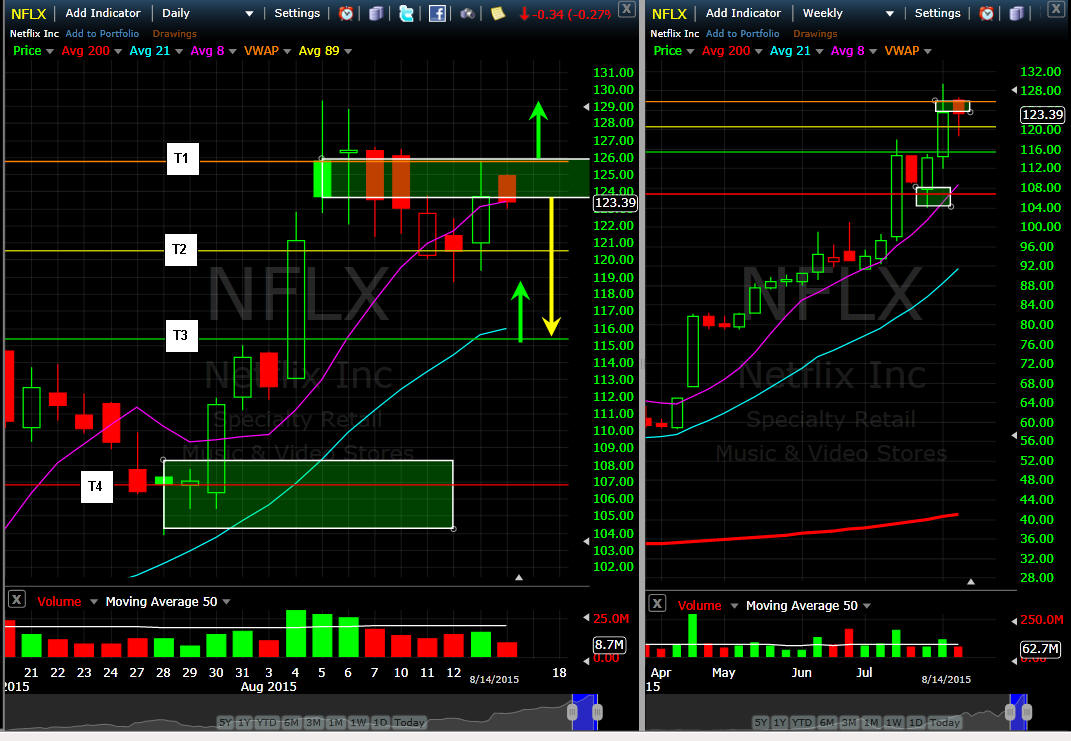Grab left range slider handle in Daily chart
Screen dimensions: 1071x741
tap(572, 713)
